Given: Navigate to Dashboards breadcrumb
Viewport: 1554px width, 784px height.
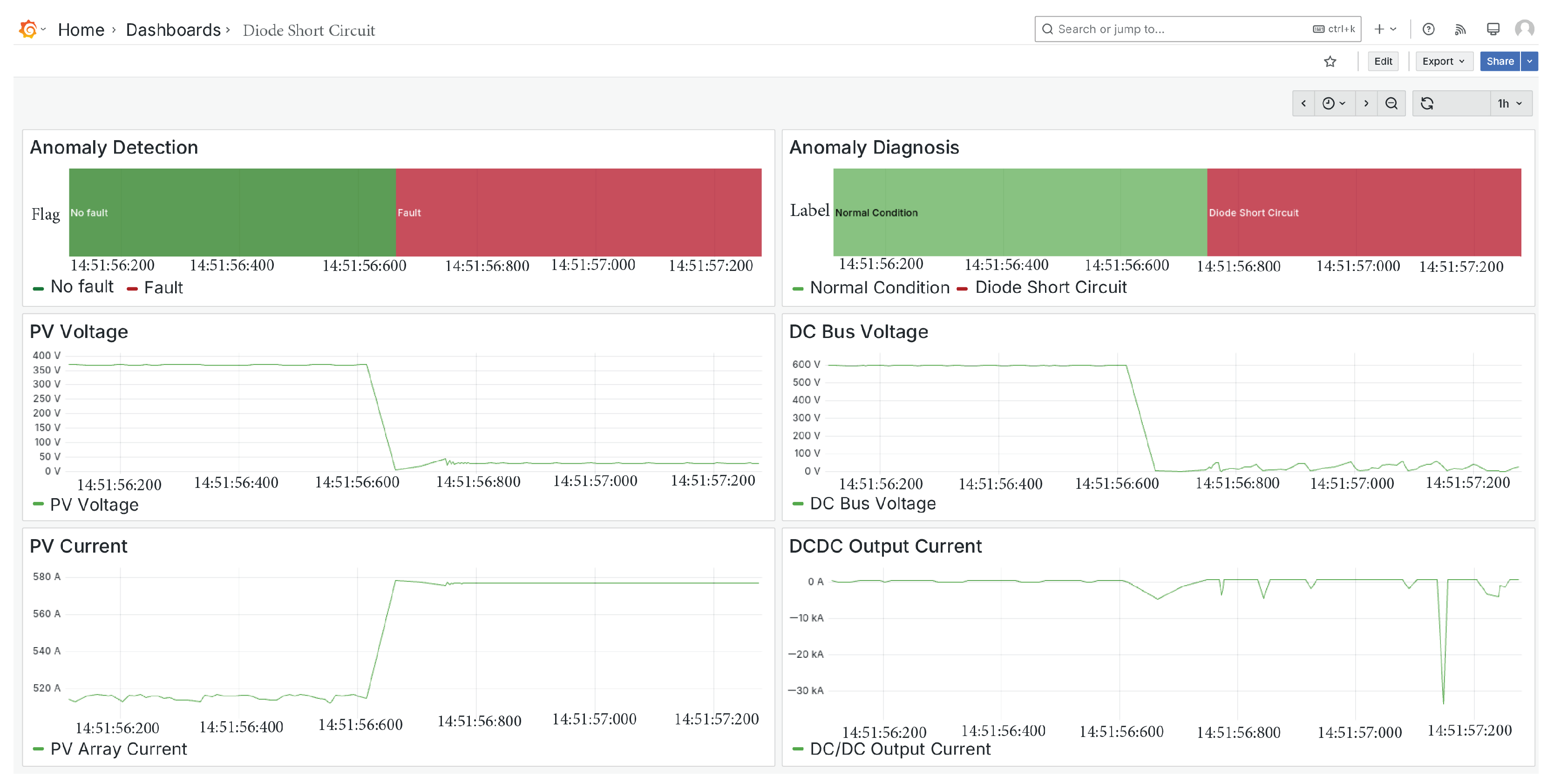Looking at the screenshot, I should 173,29.
